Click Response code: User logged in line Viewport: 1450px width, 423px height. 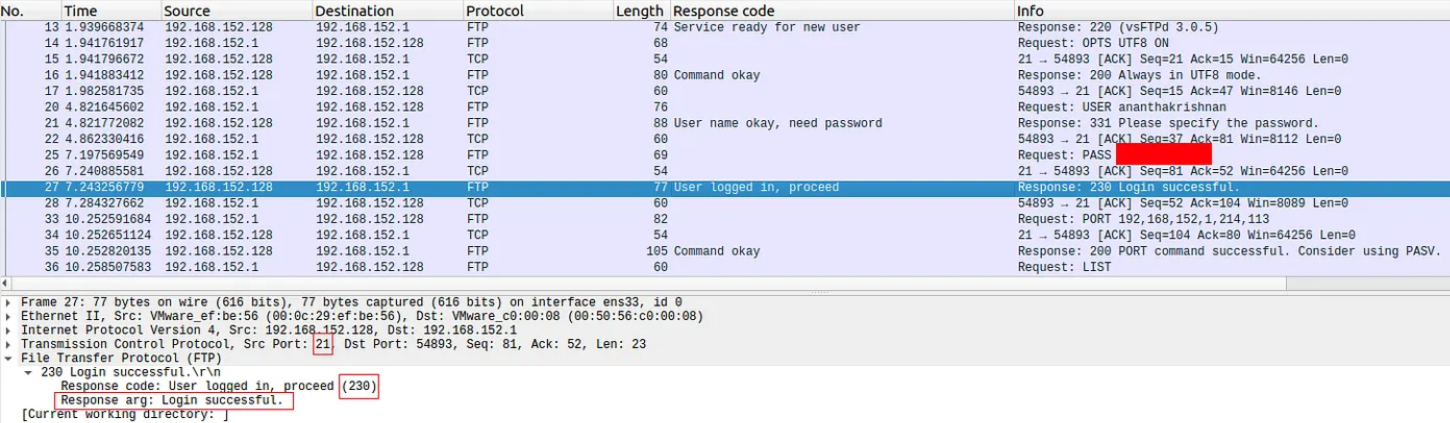point(220,386)
